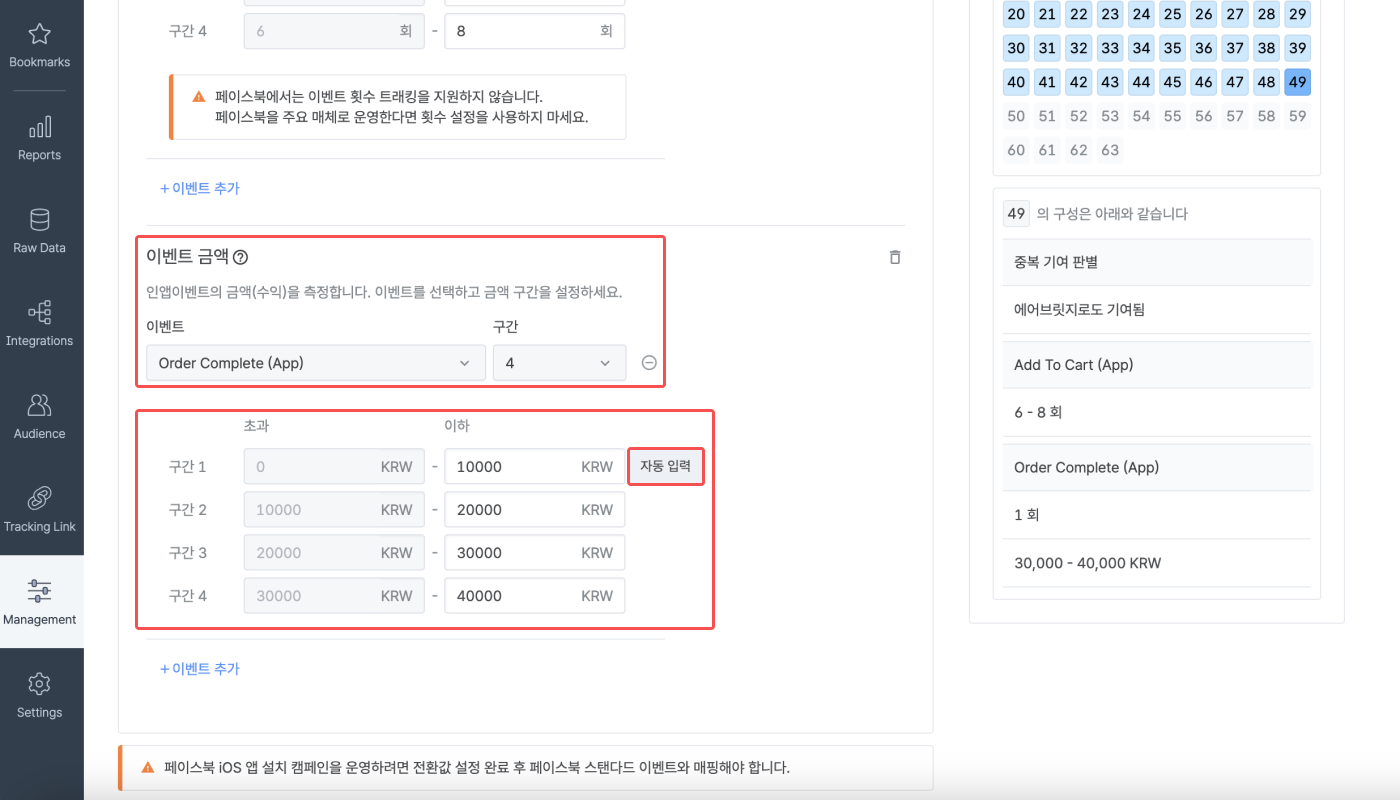Click disabled count 구간 4 lower limit 6
Viewport: 1400px width, 800px height.
click(x=334, y=31)
